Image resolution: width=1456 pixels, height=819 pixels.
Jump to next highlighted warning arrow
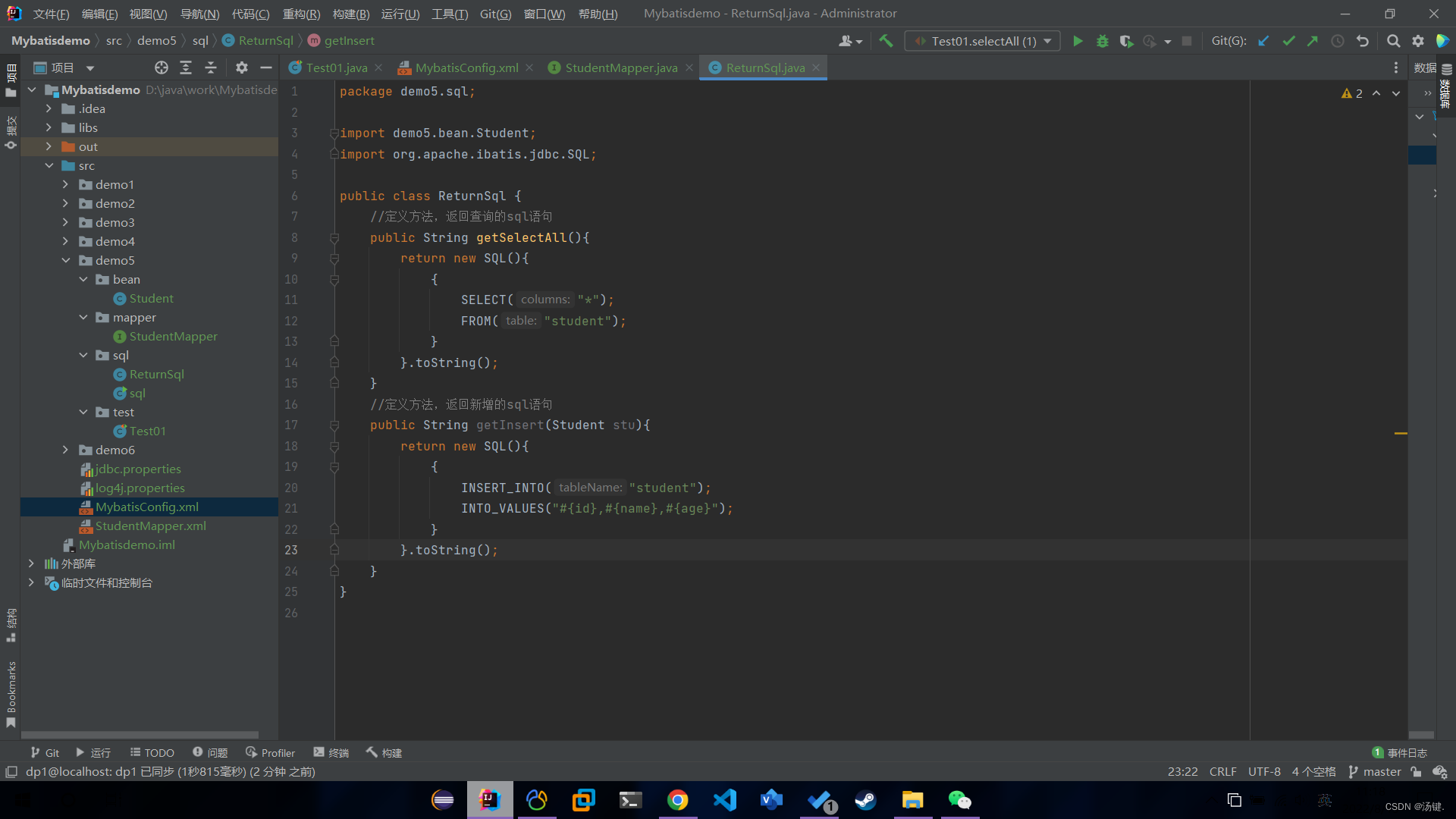[x=1396, y=93]
